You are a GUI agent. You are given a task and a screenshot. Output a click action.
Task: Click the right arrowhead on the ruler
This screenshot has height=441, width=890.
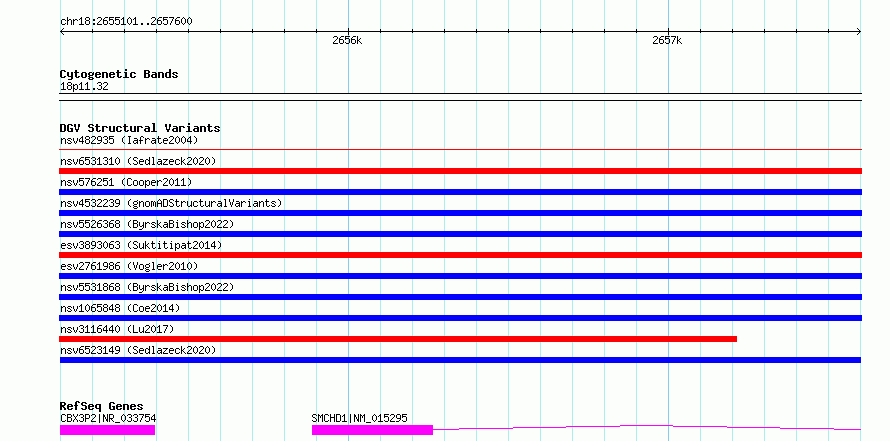858,32
